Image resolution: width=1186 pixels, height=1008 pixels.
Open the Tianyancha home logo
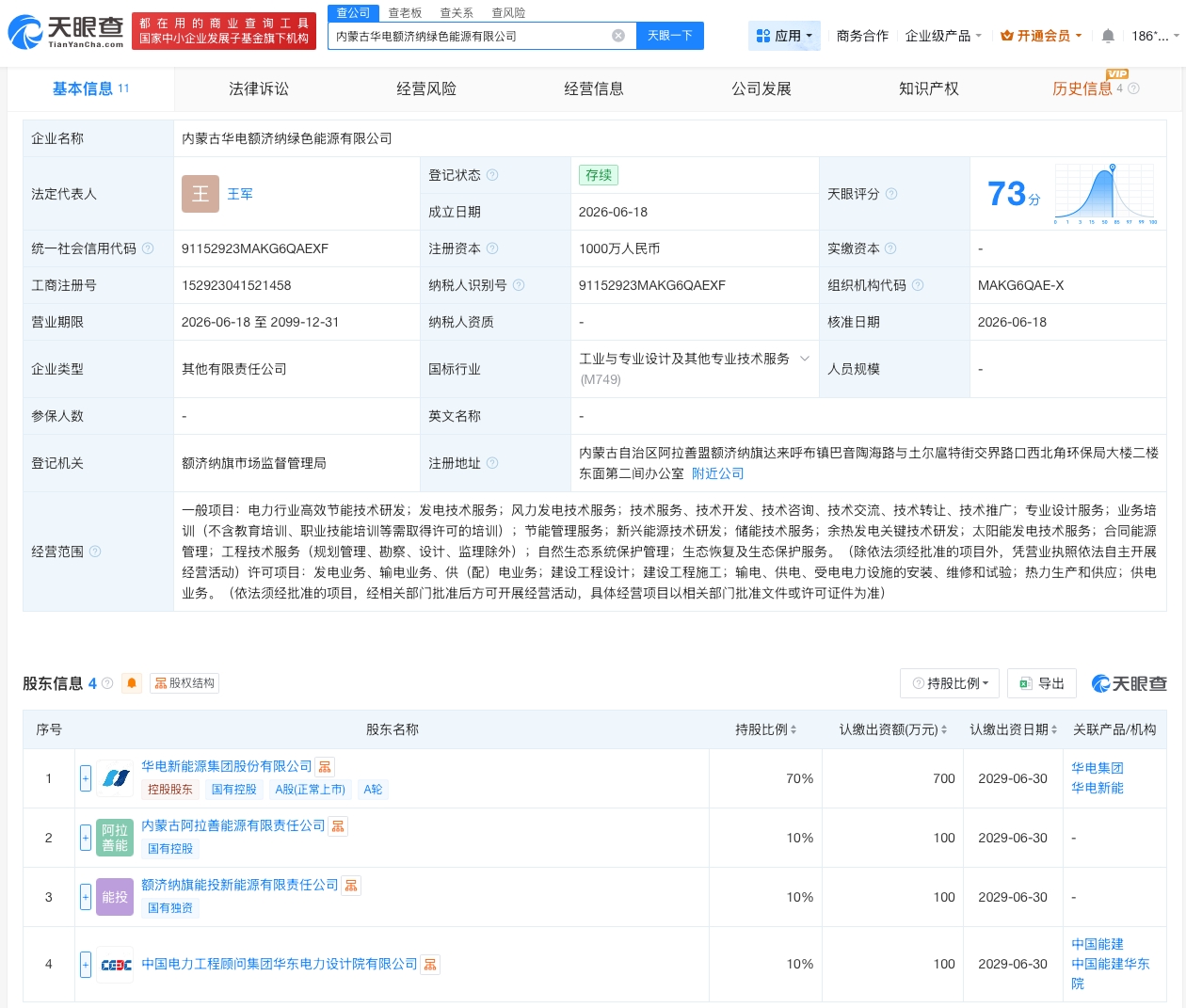(x=66, y=32)
